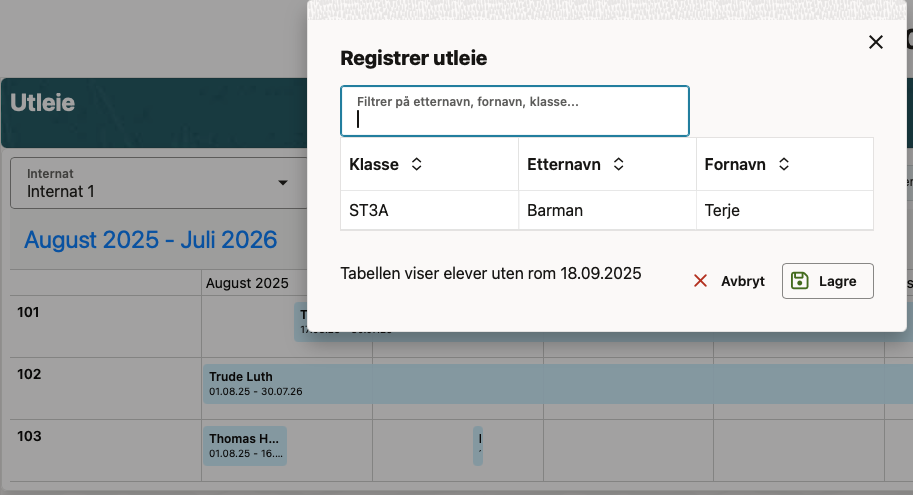Save the rental with Lagre
The image size is (913, 495).
[x=828, y=281]
